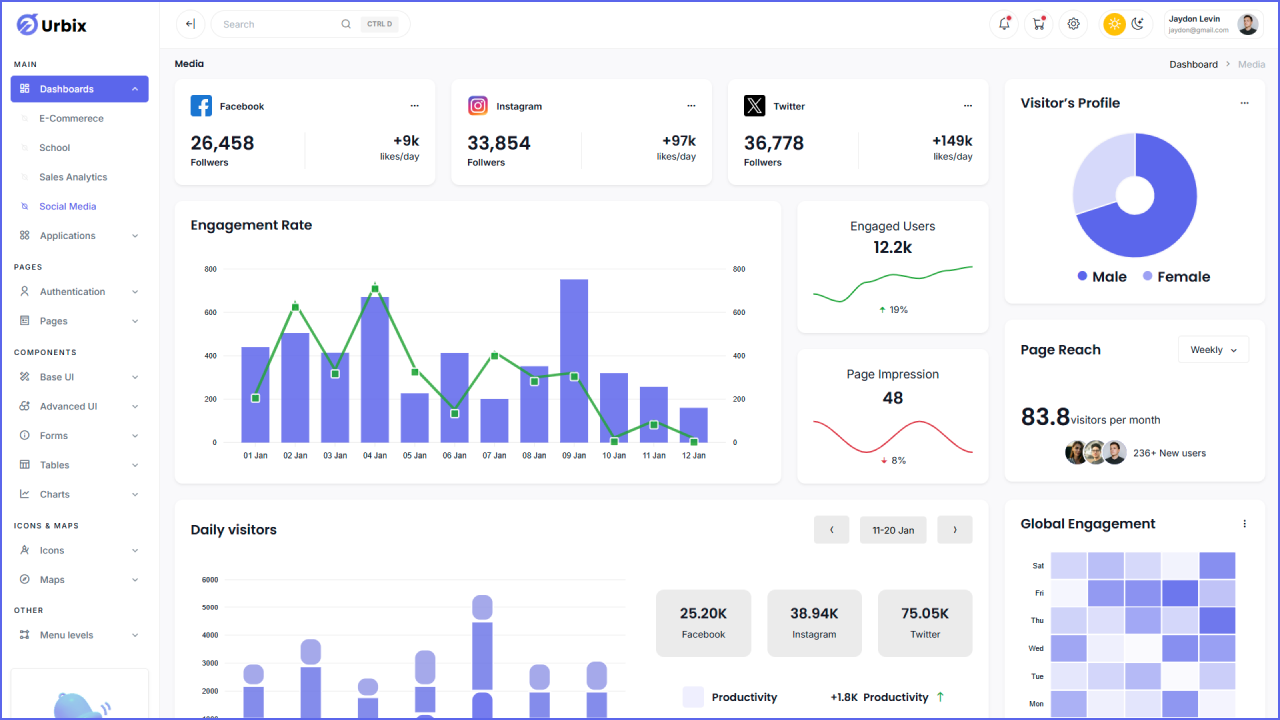Viewport: 1280px width, 720px height.
Task: Open the Weekly dropdown in Page Reach
Action: [1213, 349]
